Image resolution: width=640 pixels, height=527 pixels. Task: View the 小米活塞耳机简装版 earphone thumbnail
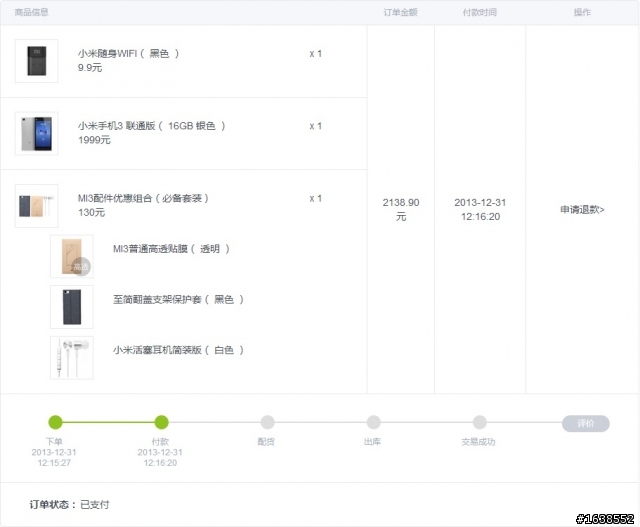[72, 358]
